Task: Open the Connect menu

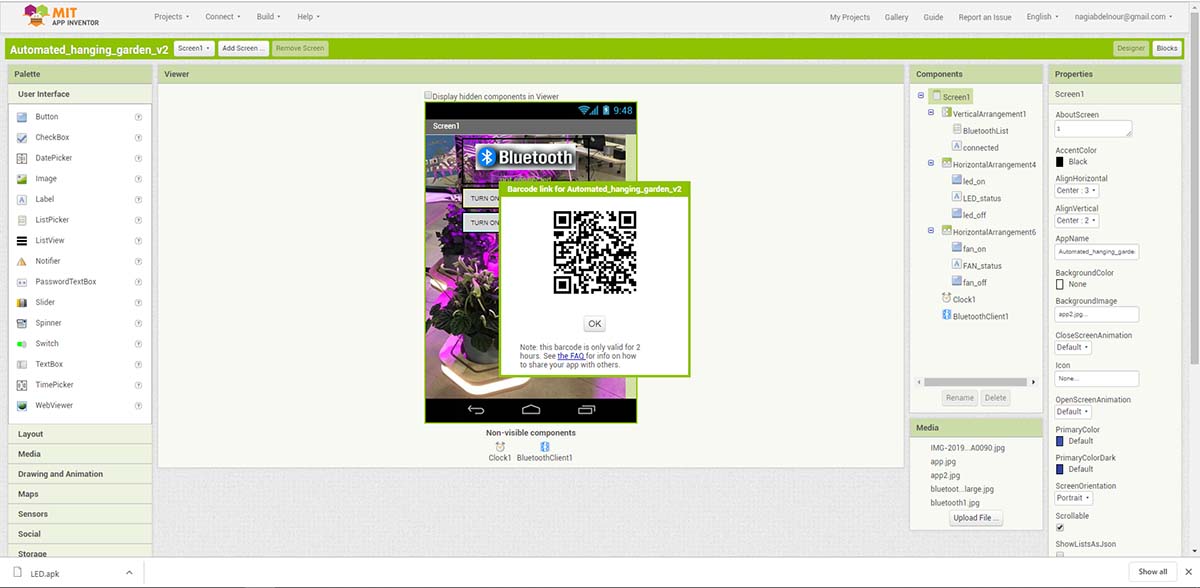Action: [223, 16]
